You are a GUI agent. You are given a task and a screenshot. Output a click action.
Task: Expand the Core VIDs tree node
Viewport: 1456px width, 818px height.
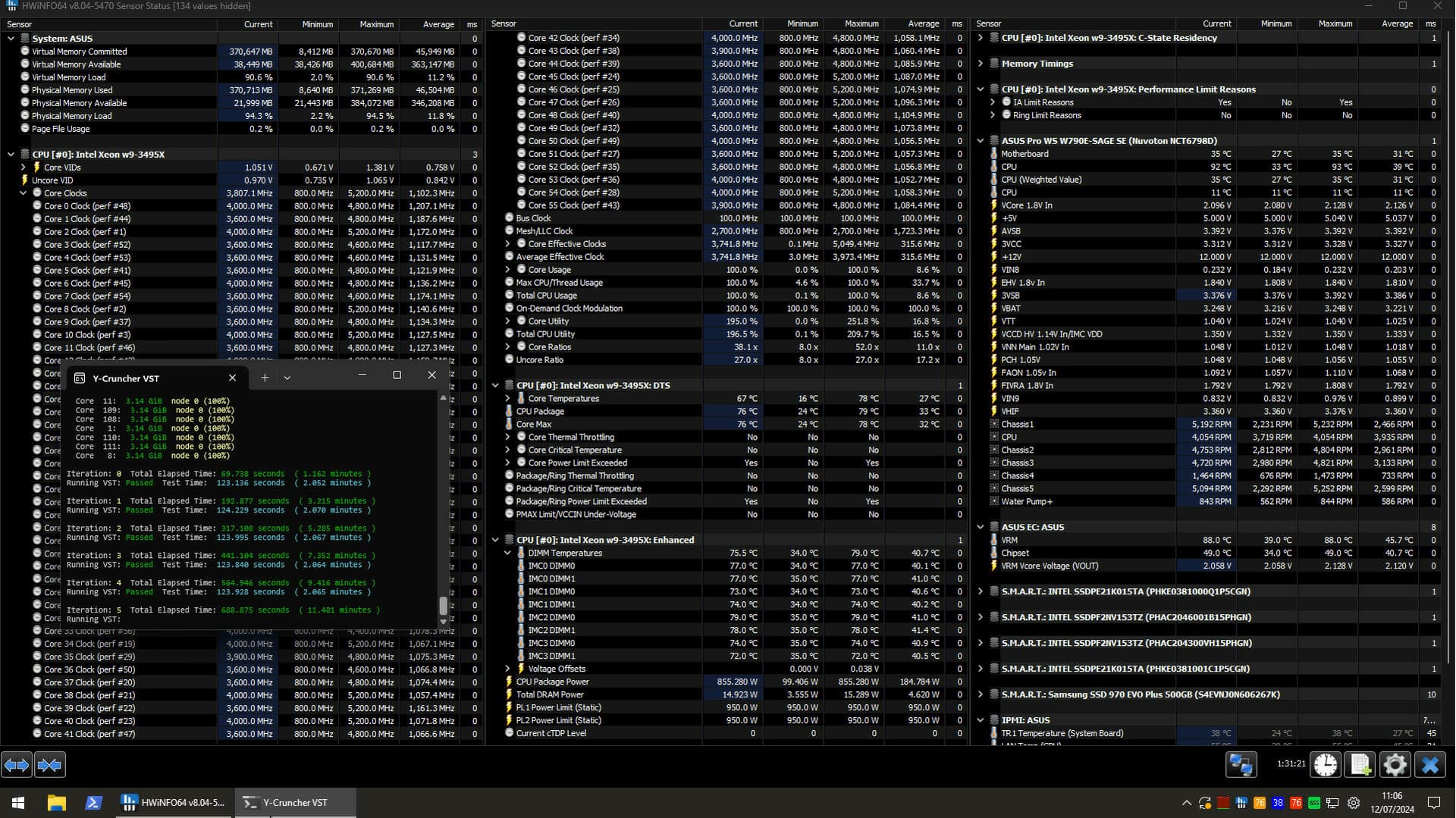24,168
